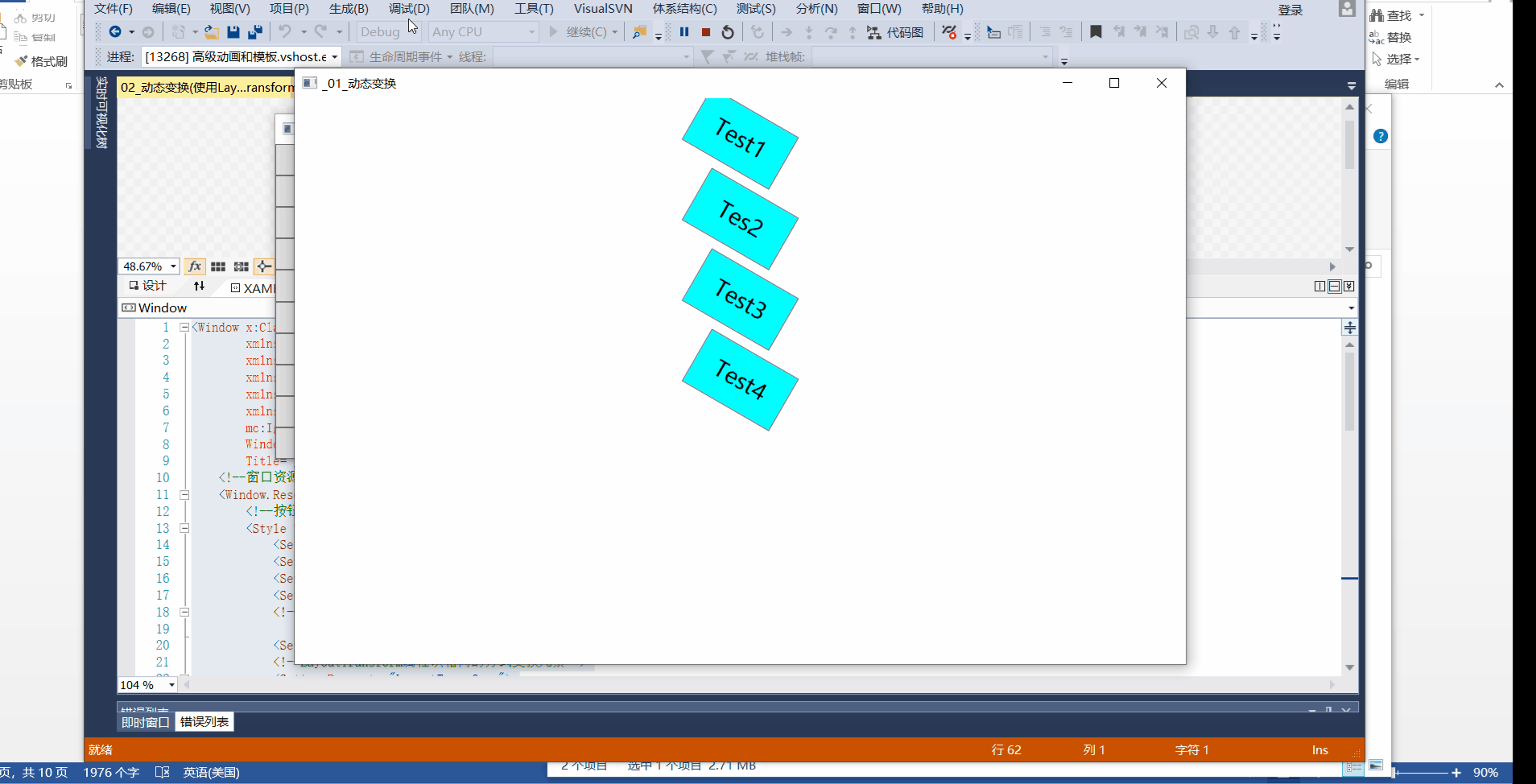
Task: Click the Open File folder icon
Action: pyautogui.click(x=211, y=32)
